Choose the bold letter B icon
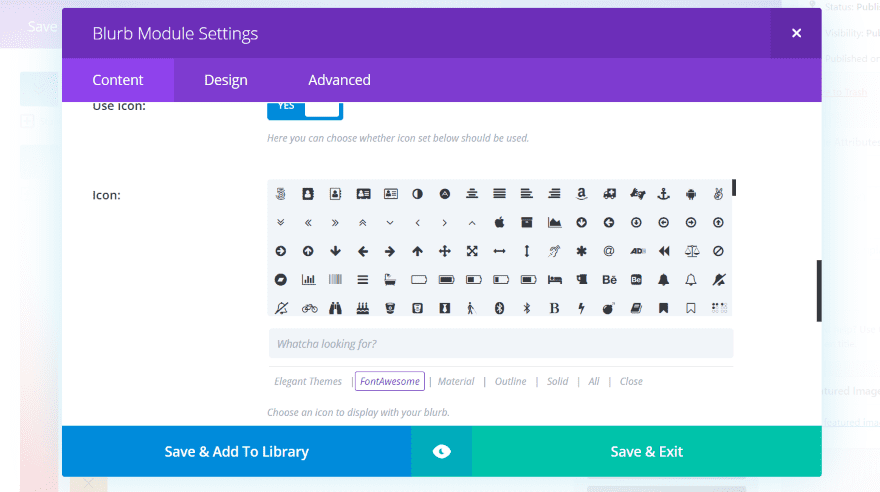Screen dimensions: 880x492 coord(554,308)
